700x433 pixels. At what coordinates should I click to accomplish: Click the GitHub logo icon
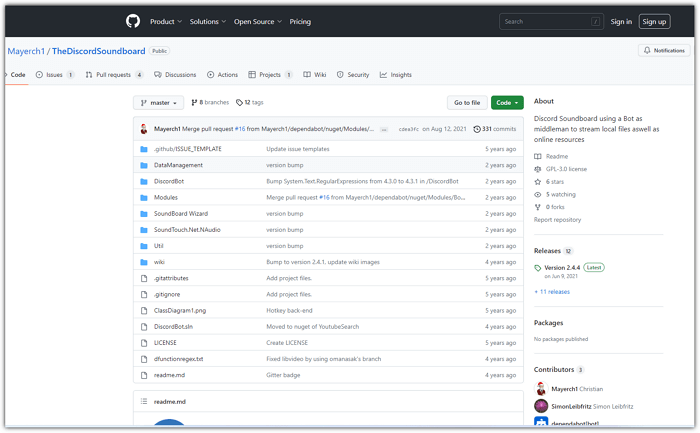click(x=133, y=21)
